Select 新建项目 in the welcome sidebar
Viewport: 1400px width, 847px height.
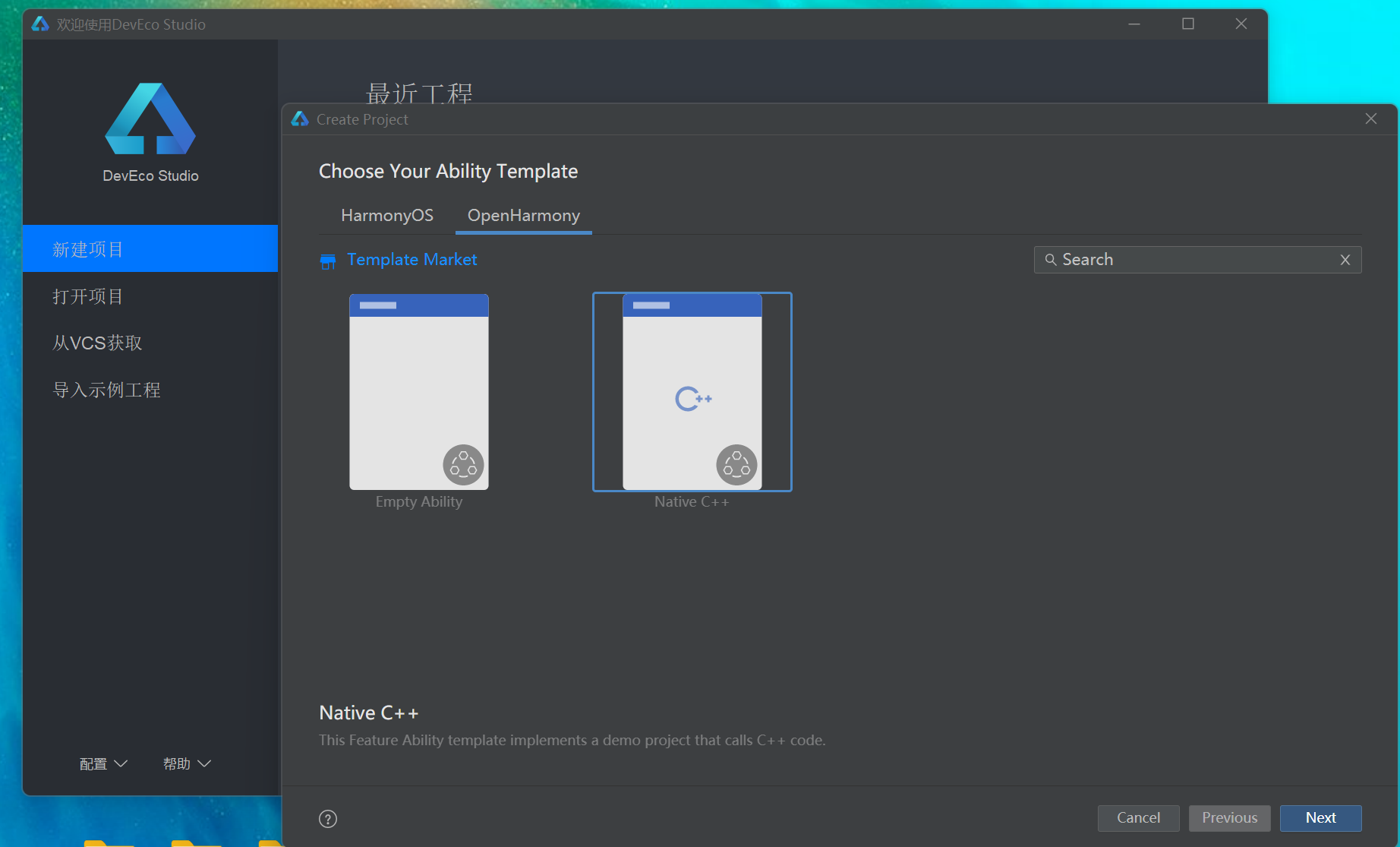click(150, 248)
